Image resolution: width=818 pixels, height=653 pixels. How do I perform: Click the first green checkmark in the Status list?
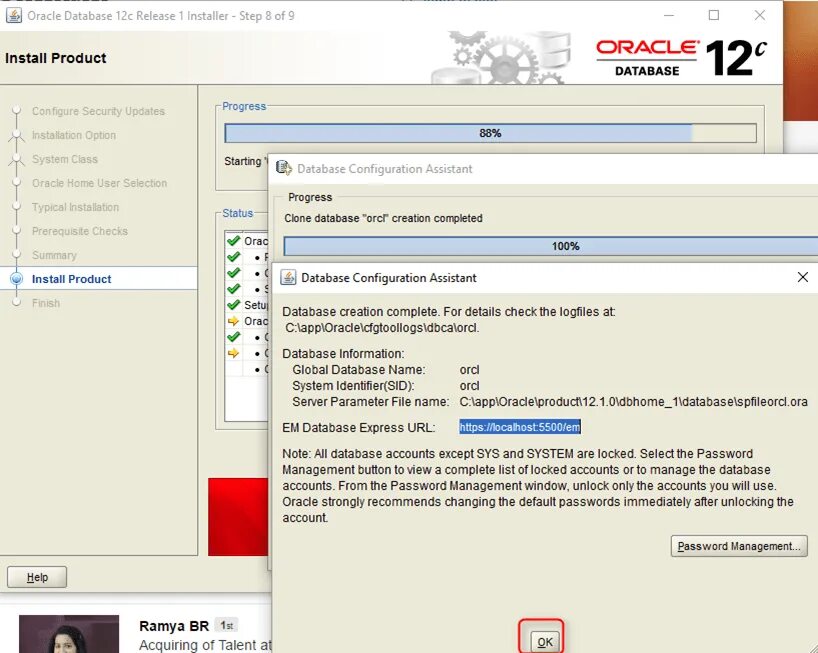point(233,240)
